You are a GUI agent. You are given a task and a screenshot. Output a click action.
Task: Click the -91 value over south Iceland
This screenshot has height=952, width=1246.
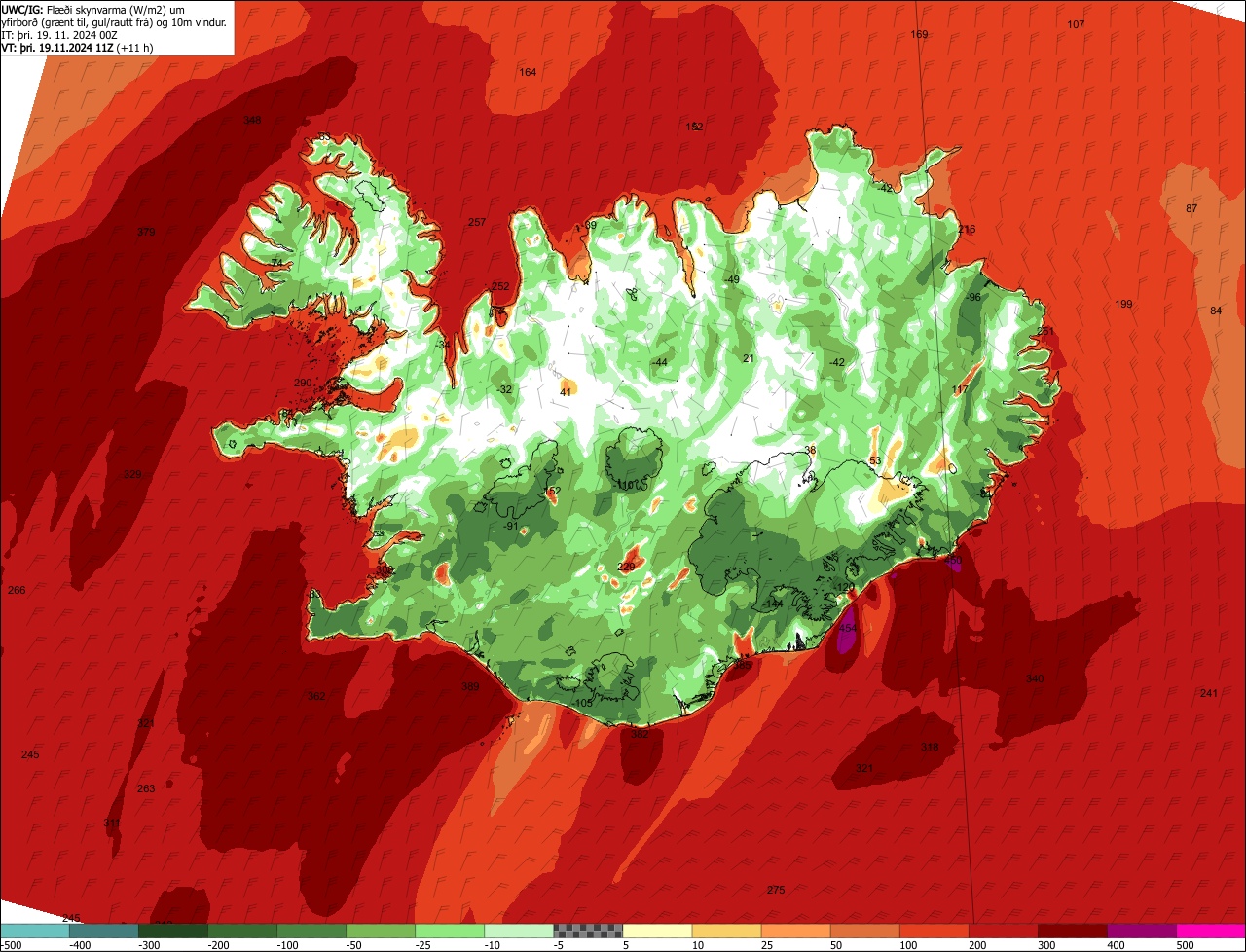point(510,527)
